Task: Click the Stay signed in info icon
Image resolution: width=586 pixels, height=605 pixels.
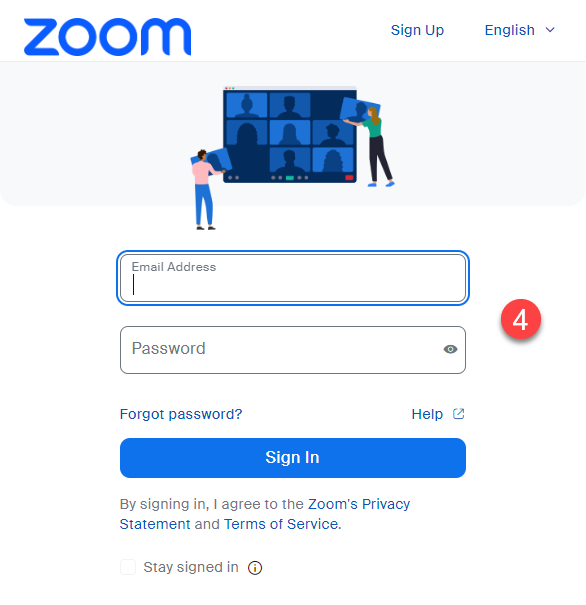Action: [255, 568]
